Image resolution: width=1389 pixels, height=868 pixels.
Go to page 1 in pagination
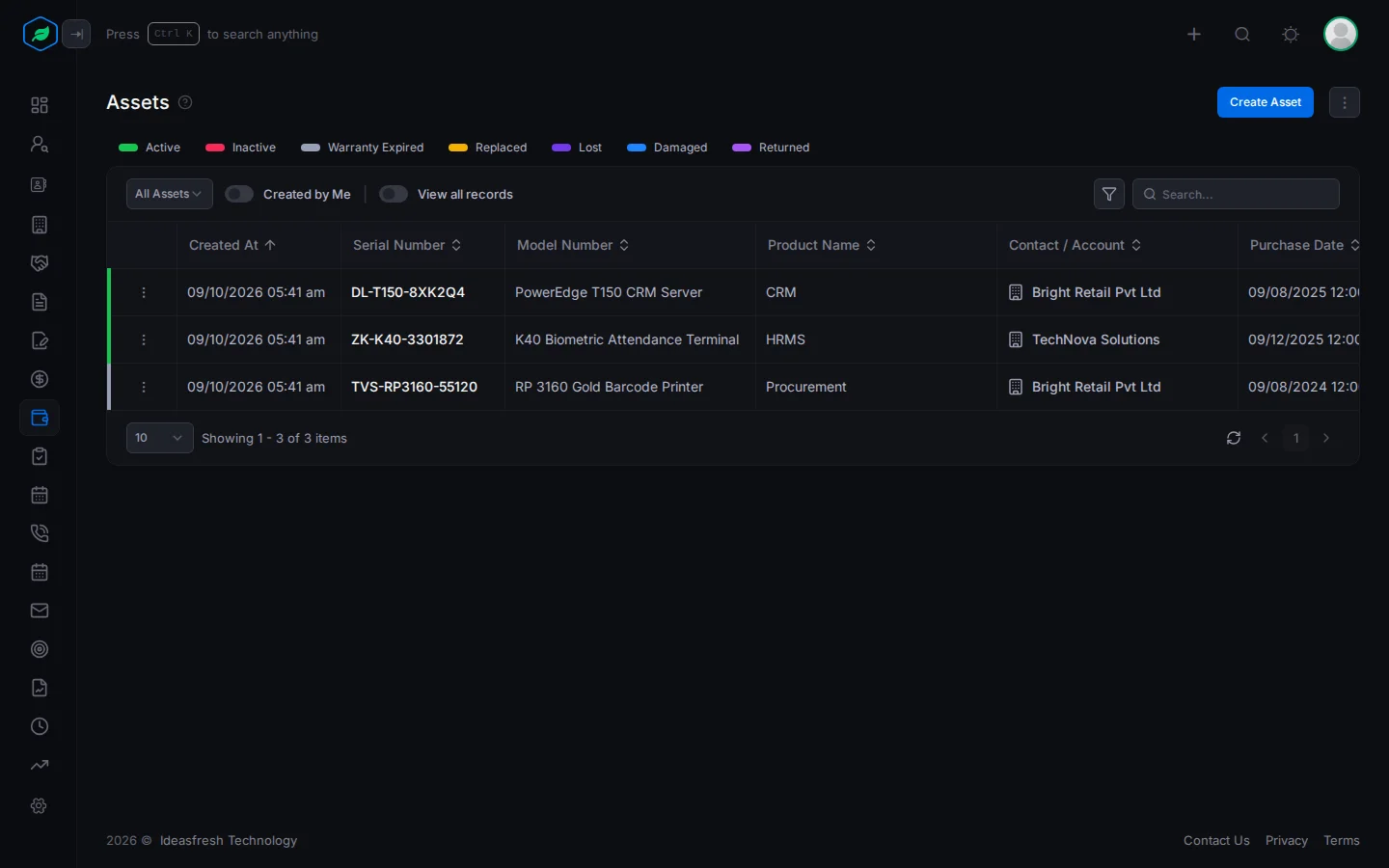[1295, 438]
